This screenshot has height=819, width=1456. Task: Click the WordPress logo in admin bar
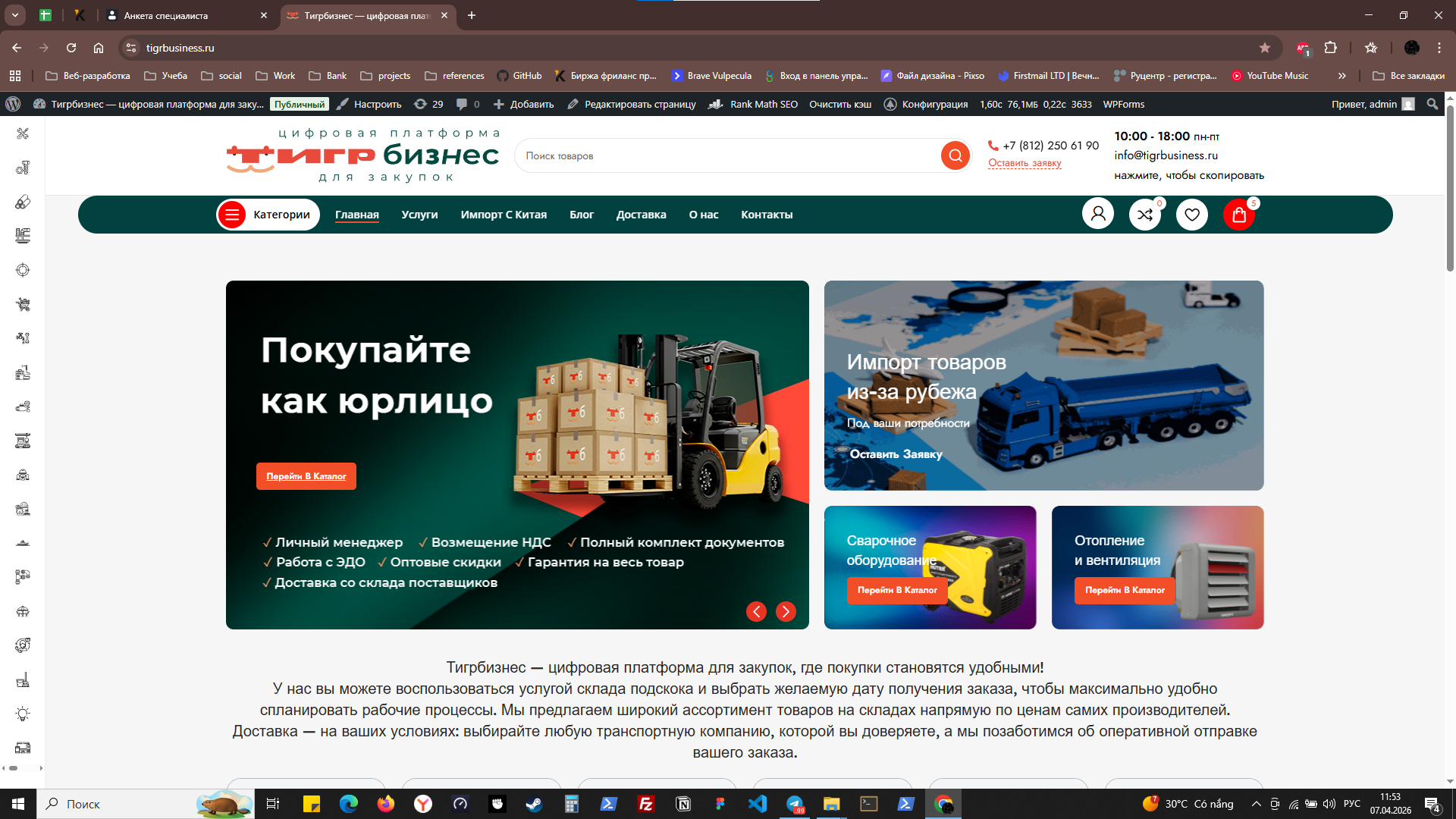[x=13, y=104]
